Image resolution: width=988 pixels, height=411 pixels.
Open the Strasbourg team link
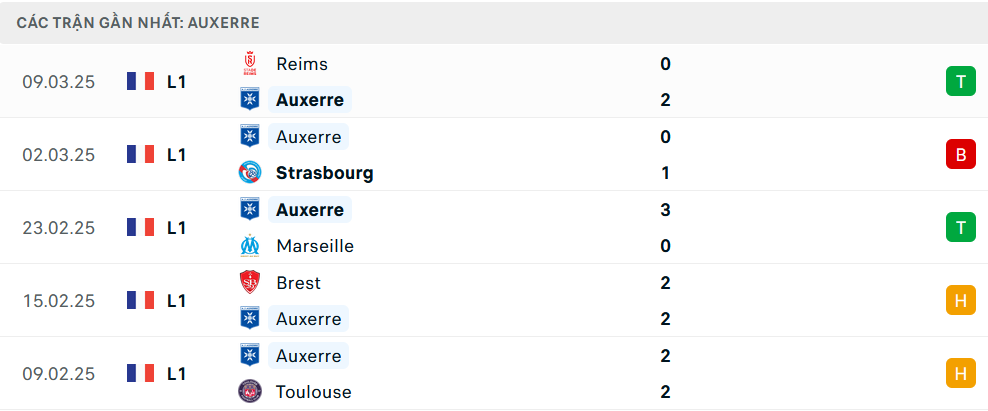tap(325, 173)
